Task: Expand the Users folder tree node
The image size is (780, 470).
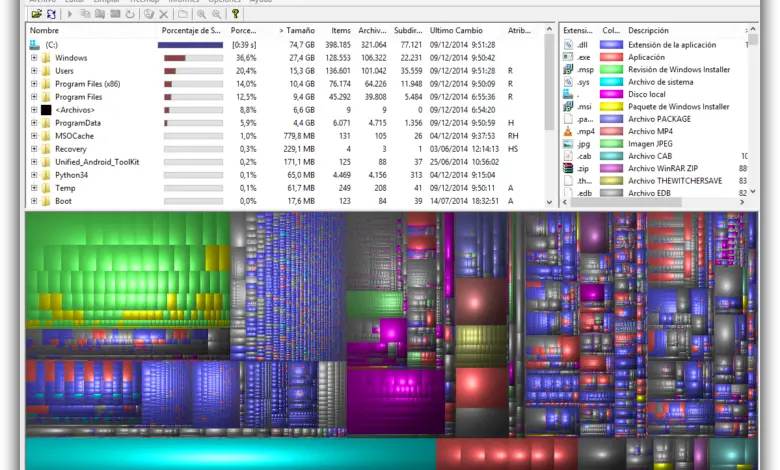Action: tap(34, 71)
